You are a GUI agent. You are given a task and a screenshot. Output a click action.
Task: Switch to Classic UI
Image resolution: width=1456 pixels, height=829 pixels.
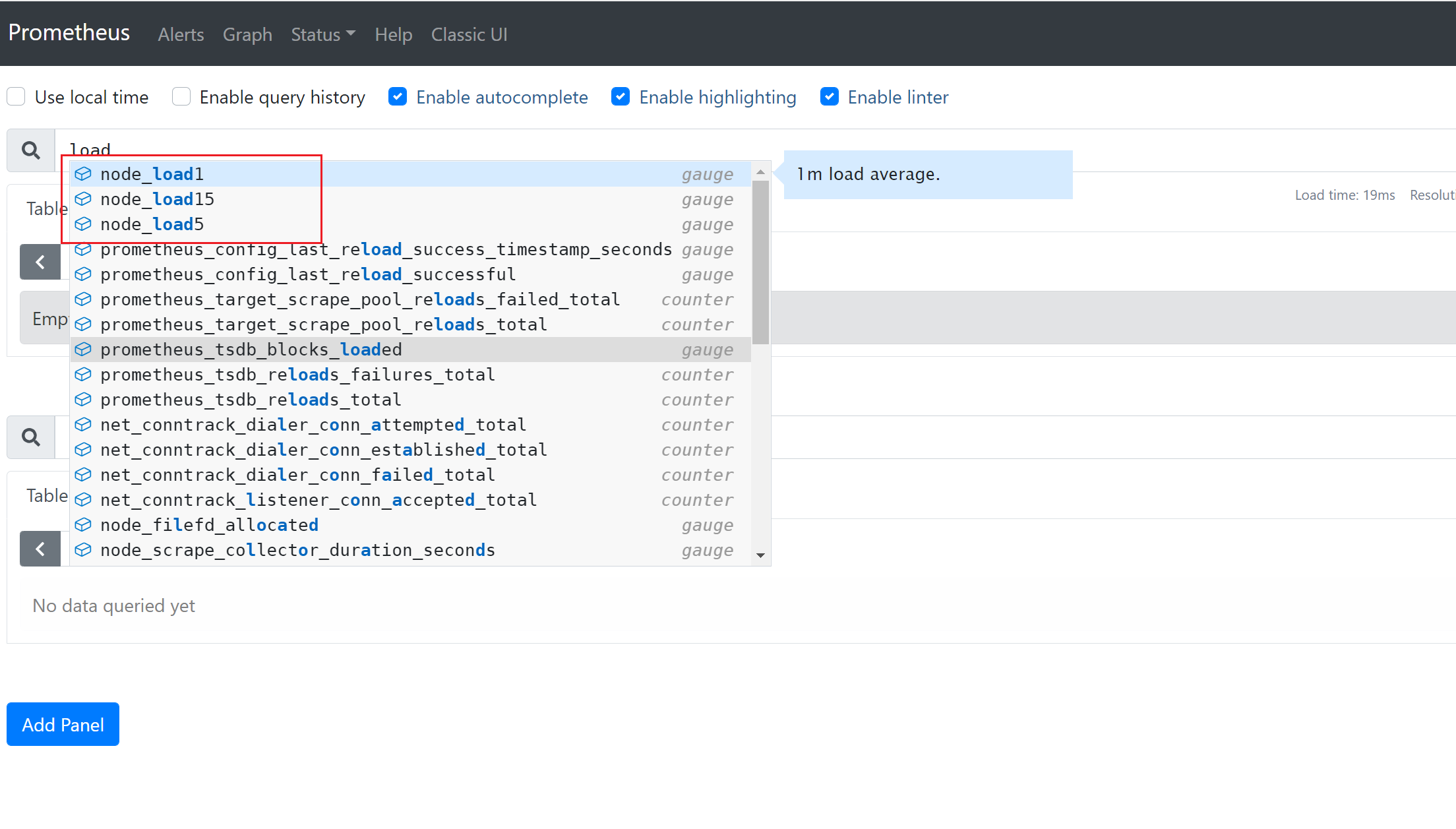click(x=470, y=34)
